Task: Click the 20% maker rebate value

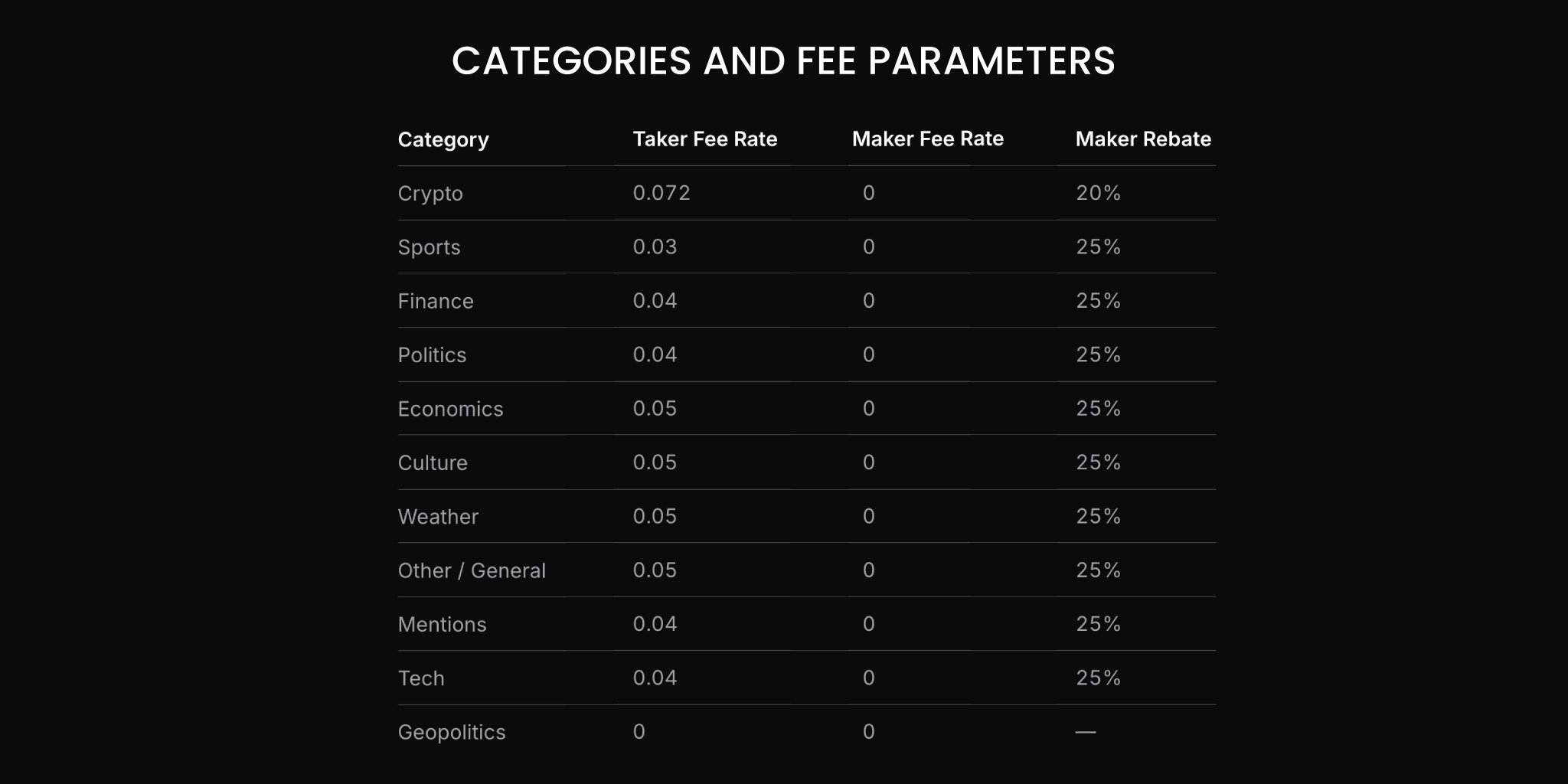Action: tap(1098, 193)
